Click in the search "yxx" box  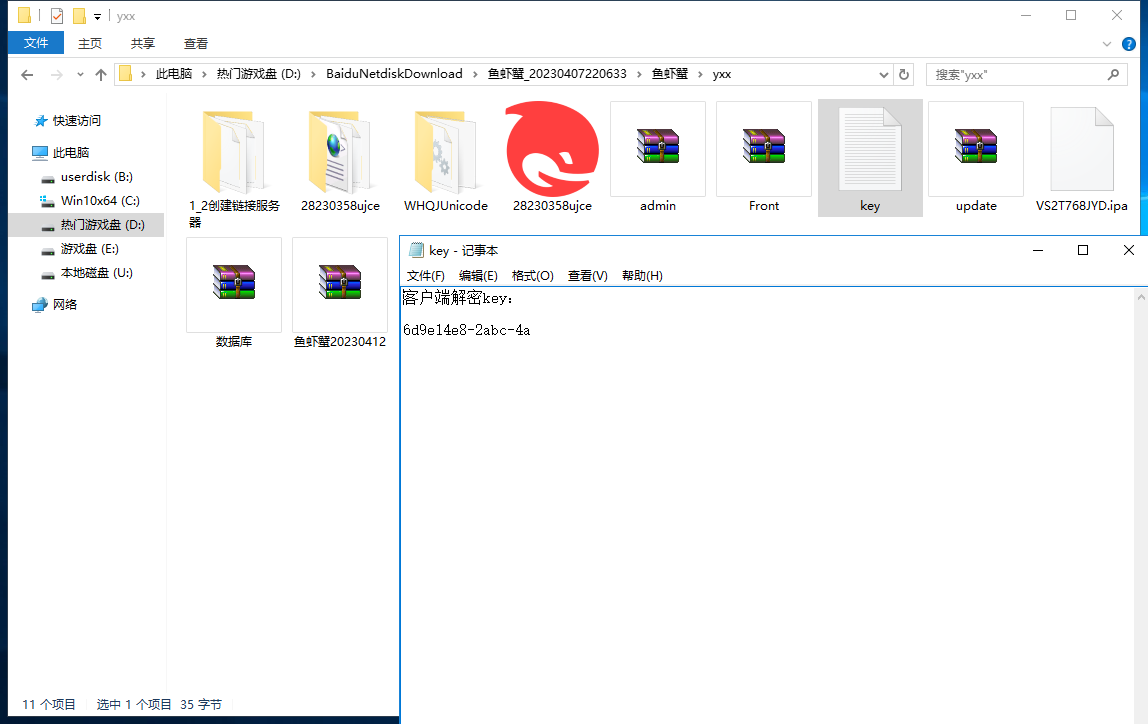[1015, 75]
